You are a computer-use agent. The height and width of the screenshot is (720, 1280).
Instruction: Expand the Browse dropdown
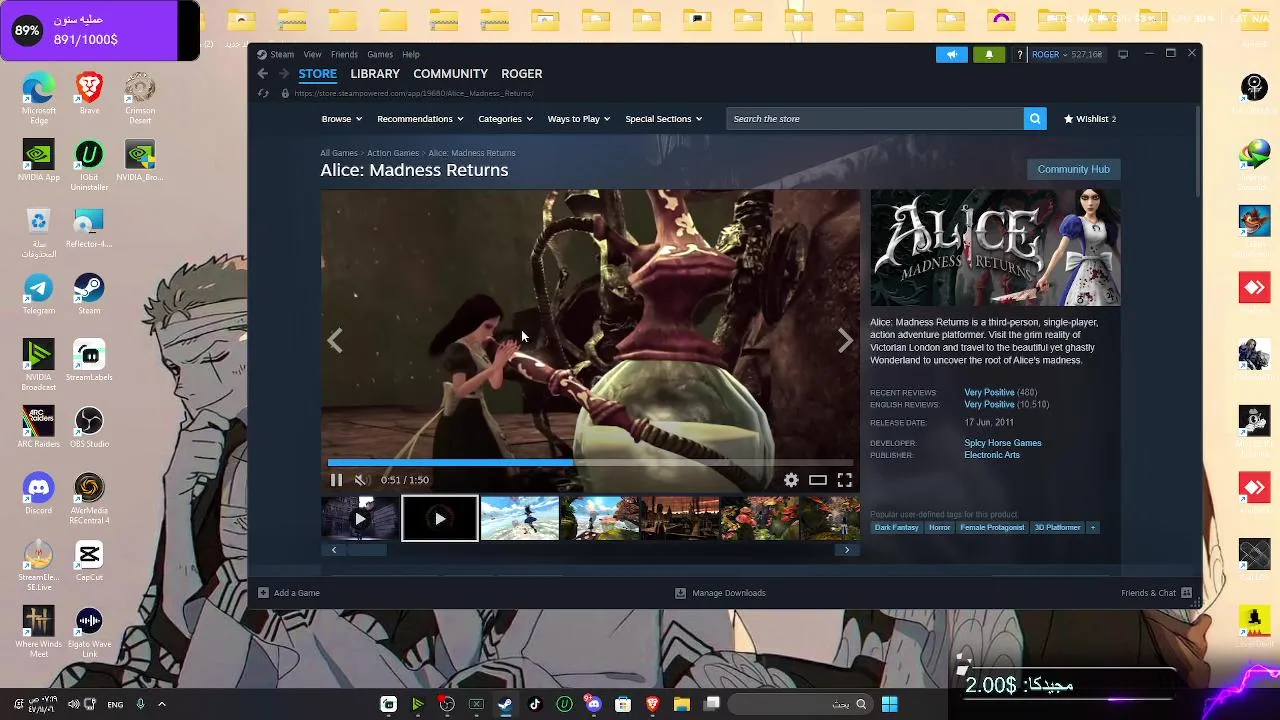[342, 119]
